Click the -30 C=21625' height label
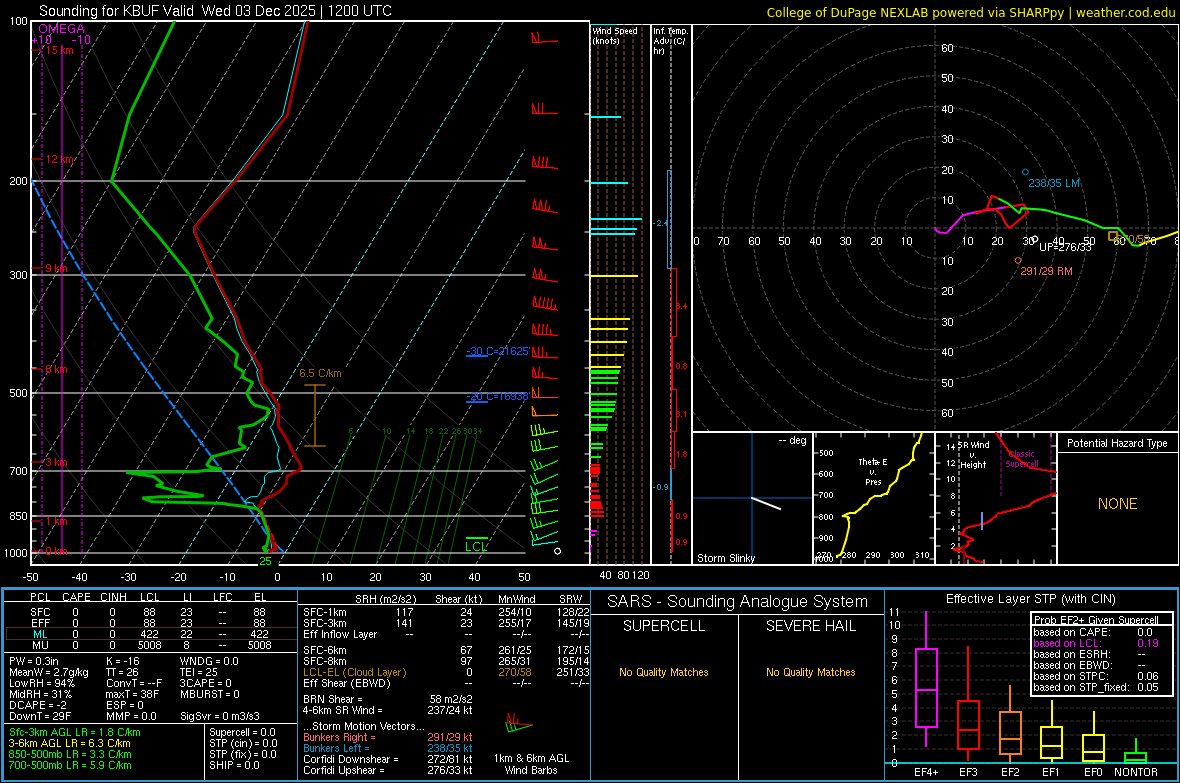The width and height of the screenshot is (1180, 783). 498,352
